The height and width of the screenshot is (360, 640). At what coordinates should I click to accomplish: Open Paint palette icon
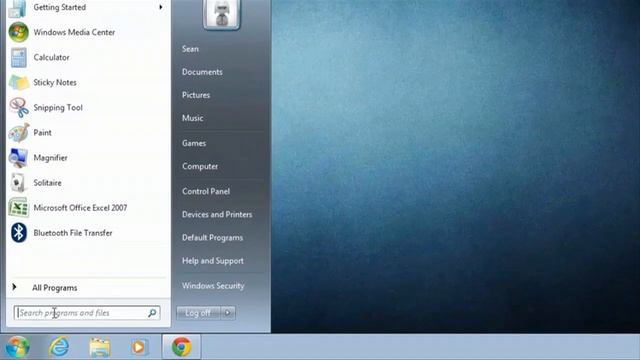[18, 133]
